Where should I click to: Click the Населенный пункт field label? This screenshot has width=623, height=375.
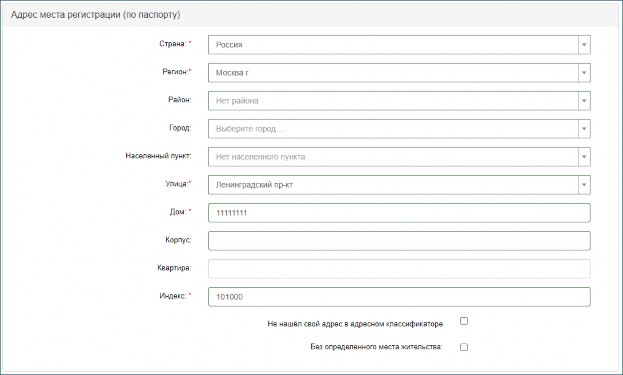158,156
